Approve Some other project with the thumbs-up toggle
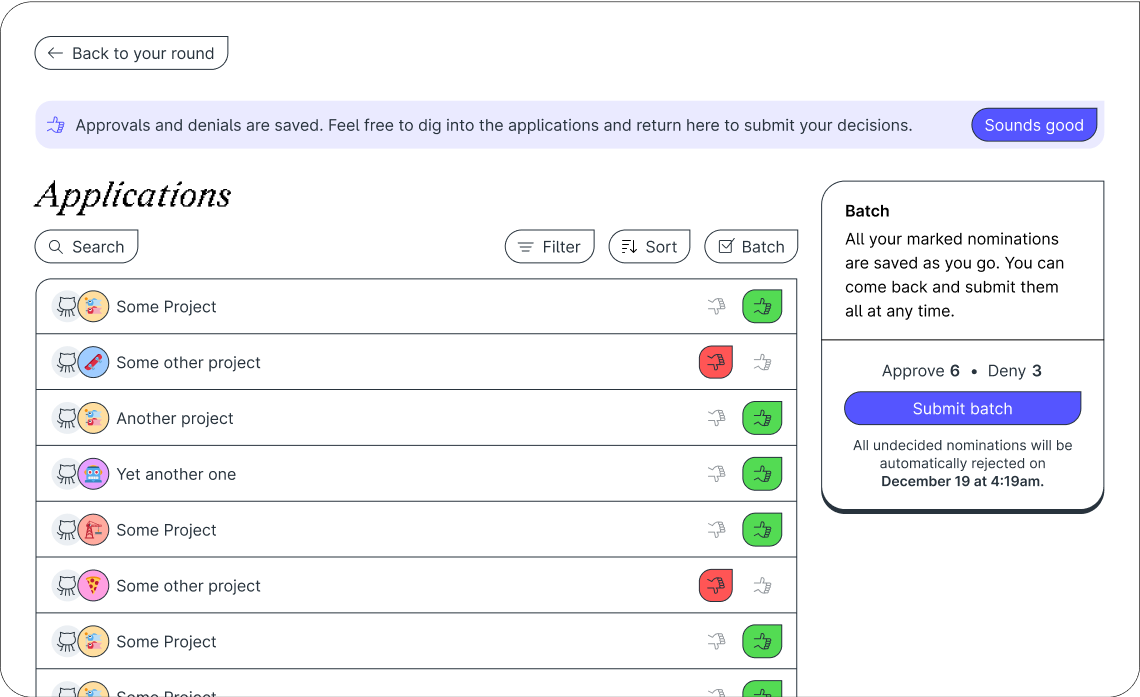Viewport: 1140px width, 697px height. click(762, 362)
